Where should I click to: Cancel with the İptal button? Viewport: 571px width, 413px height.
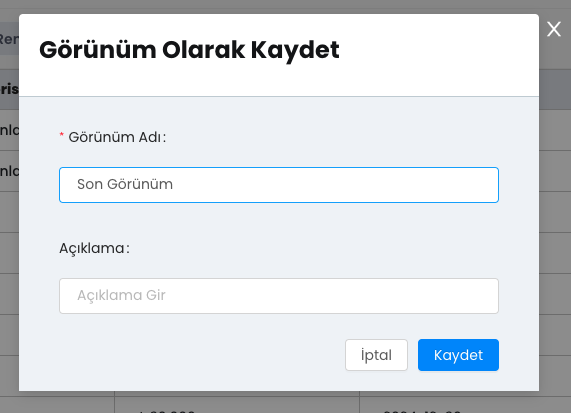point(376,355)
